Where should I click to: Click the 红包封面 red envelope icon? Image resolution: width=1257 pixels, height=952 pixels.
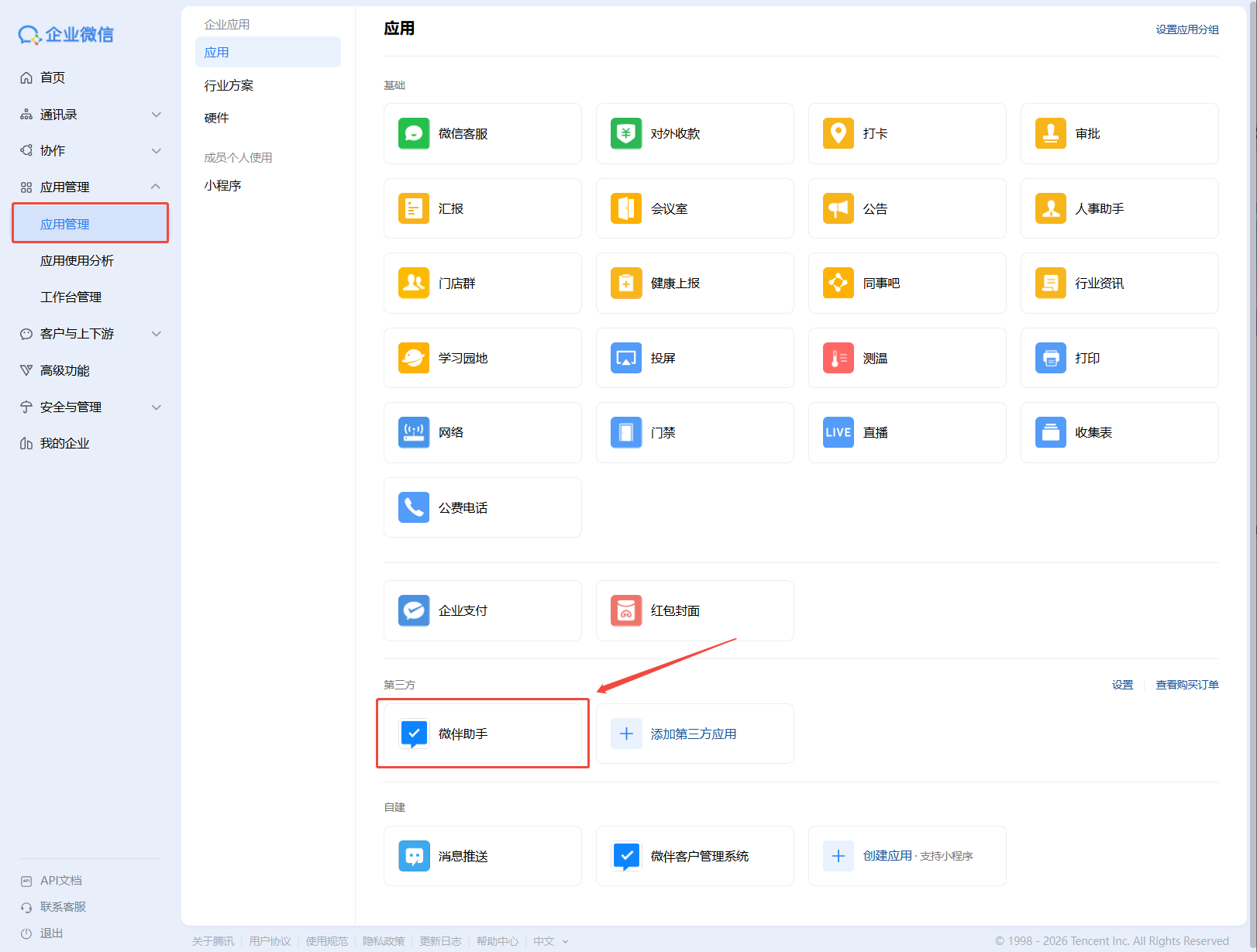pyautogui.click(x=626, y=610)
